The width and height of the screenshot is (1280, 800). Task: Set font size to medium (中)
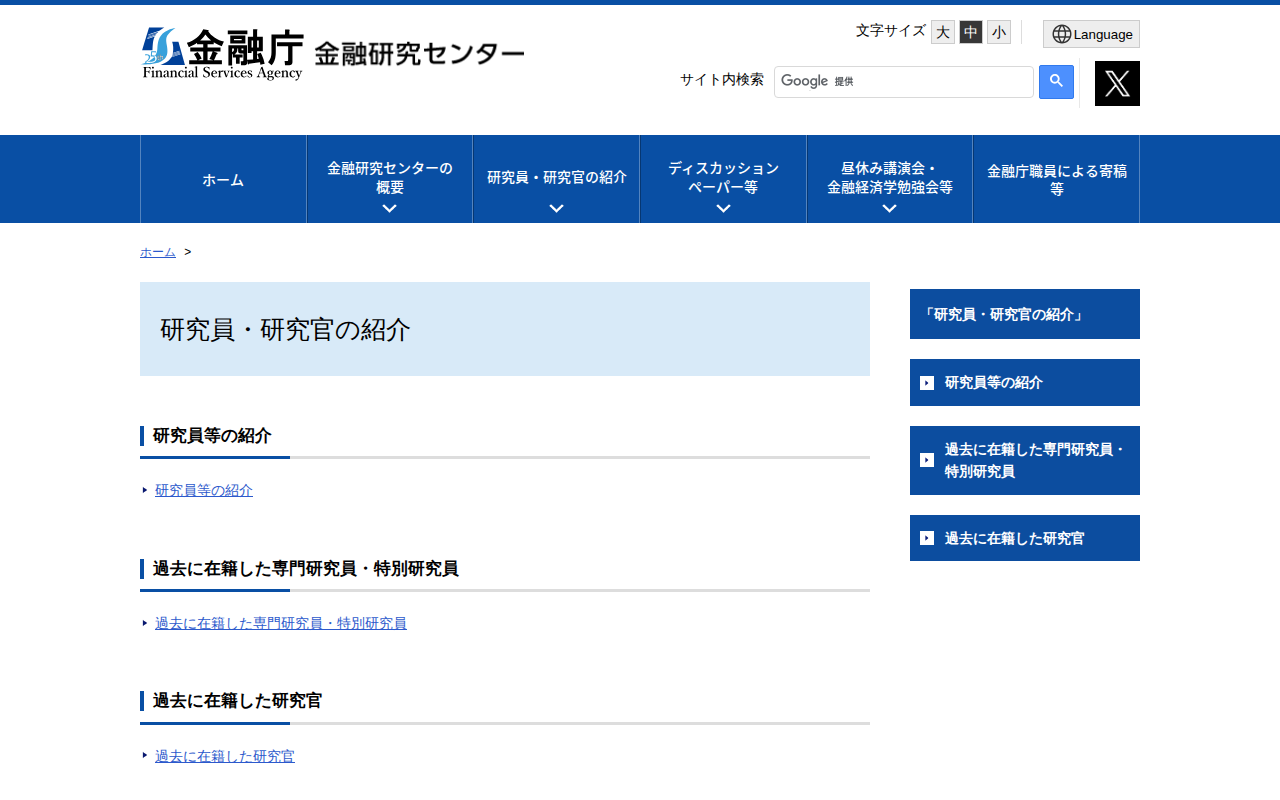click(x=971, y=32)
